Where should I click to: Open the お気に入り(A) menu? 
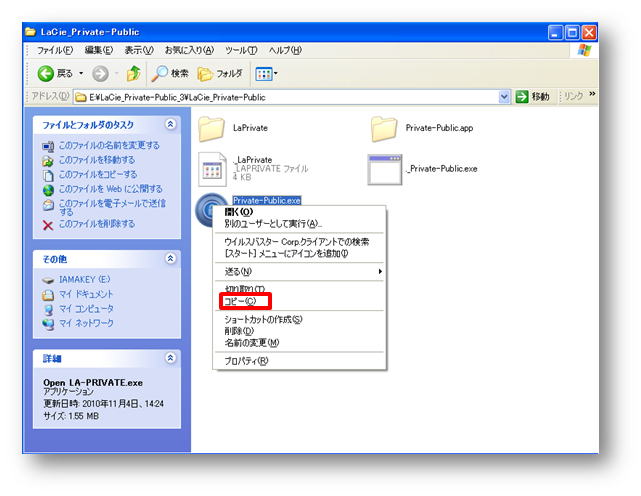[189, 50]
